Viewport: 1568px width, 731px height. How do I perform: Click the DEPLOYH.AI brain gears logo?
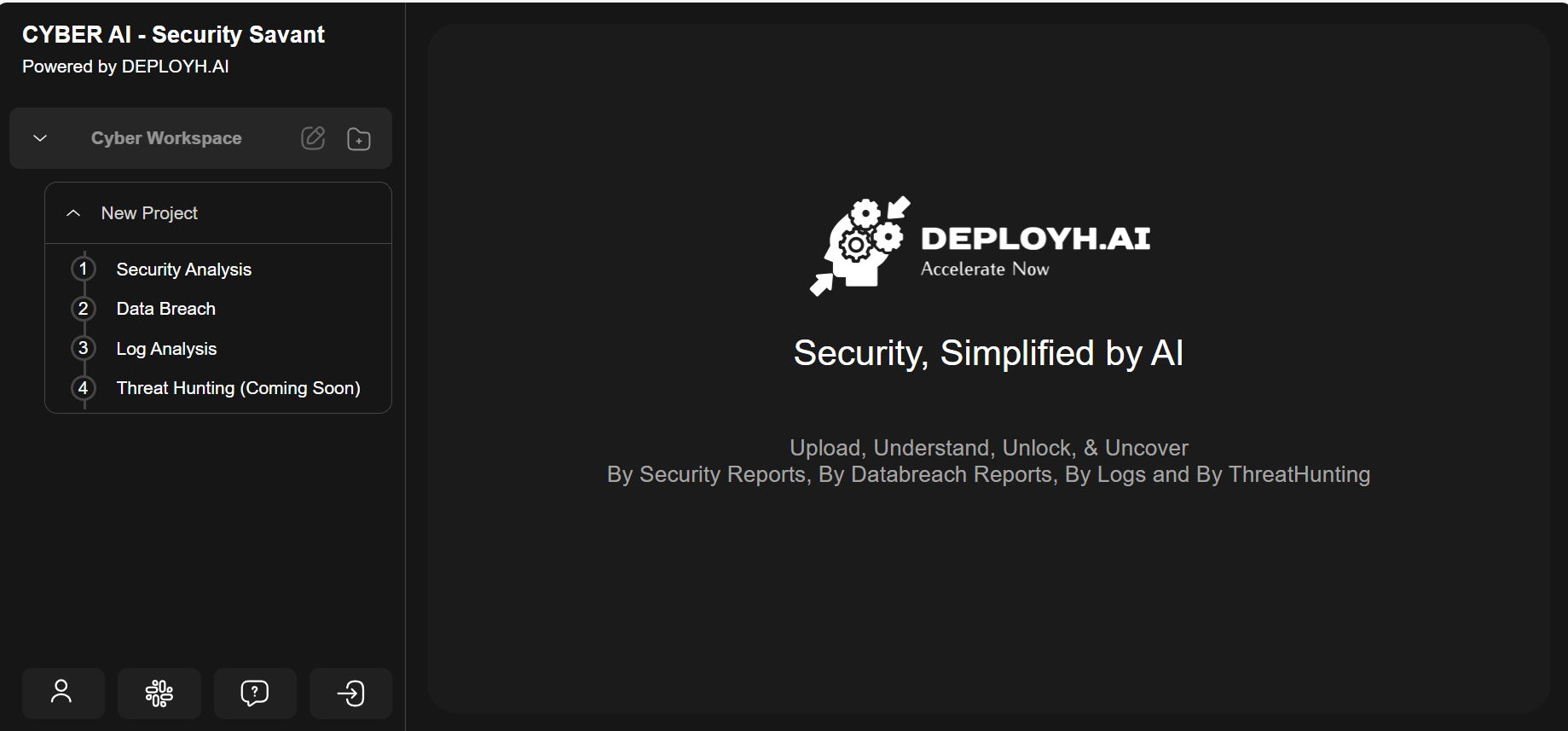[x=859, y=246]
